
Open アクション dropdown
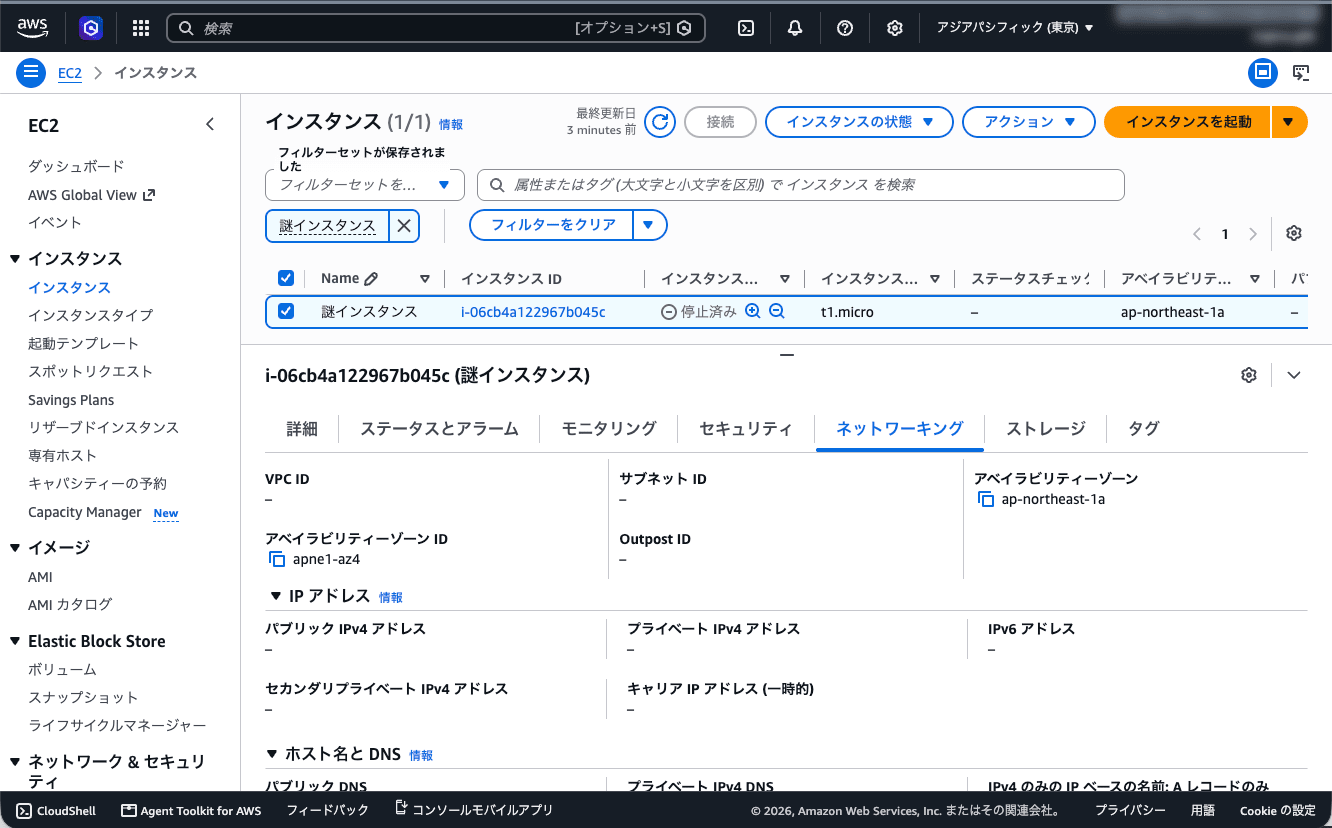pos(1029,122)
